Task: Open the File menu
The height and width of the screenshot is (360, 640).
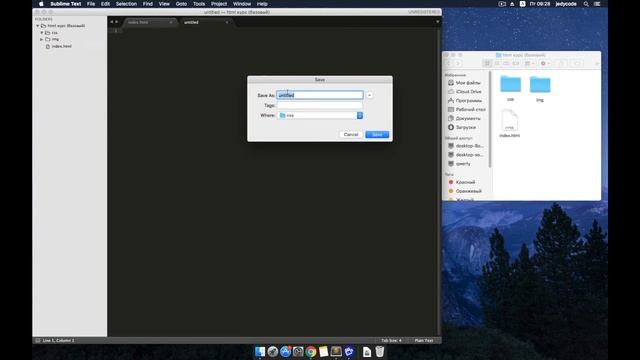Action: [91, 4]
